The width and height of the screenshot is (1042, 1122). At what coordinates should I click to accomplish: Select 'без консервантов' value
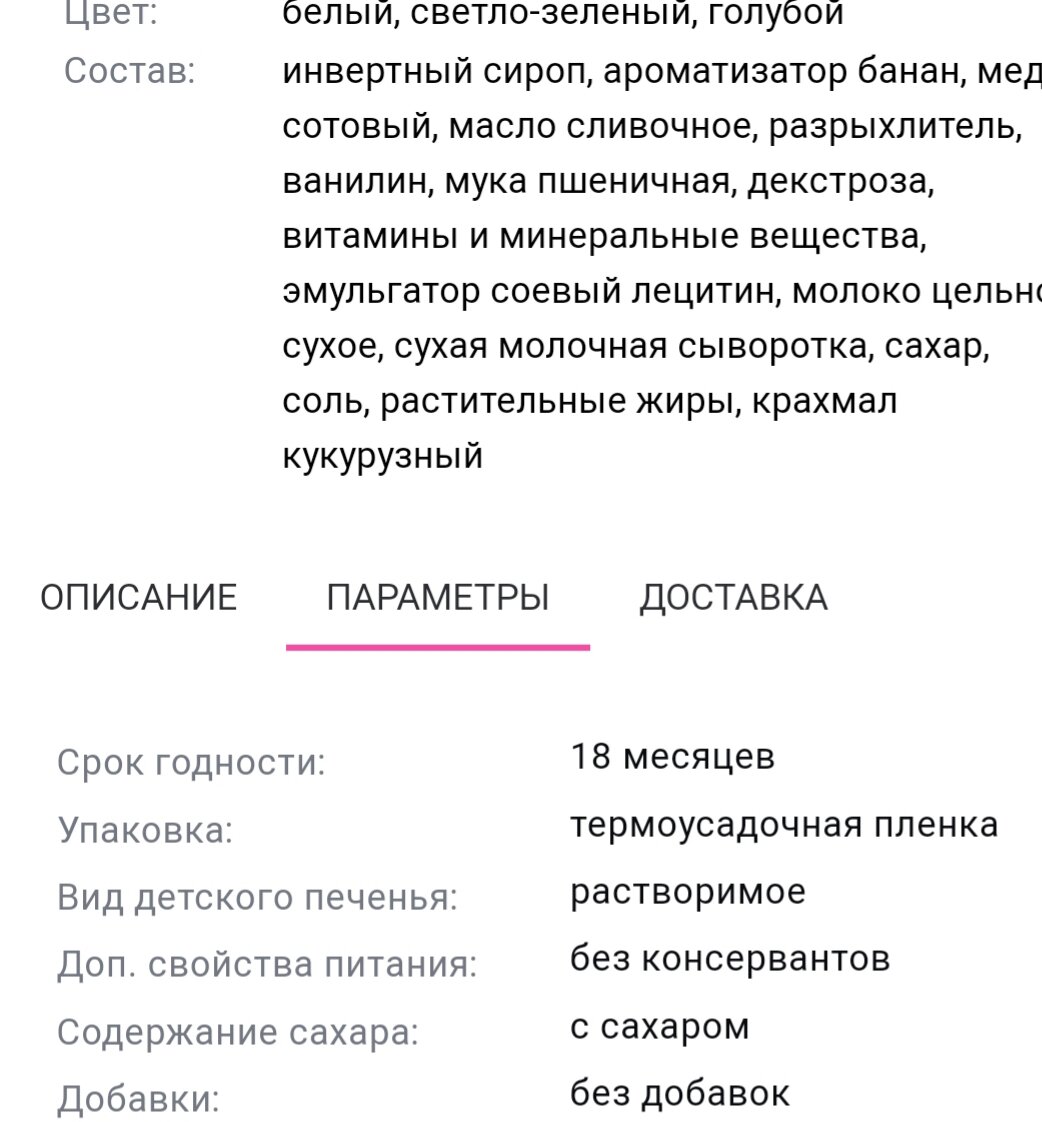pos(727,956)
